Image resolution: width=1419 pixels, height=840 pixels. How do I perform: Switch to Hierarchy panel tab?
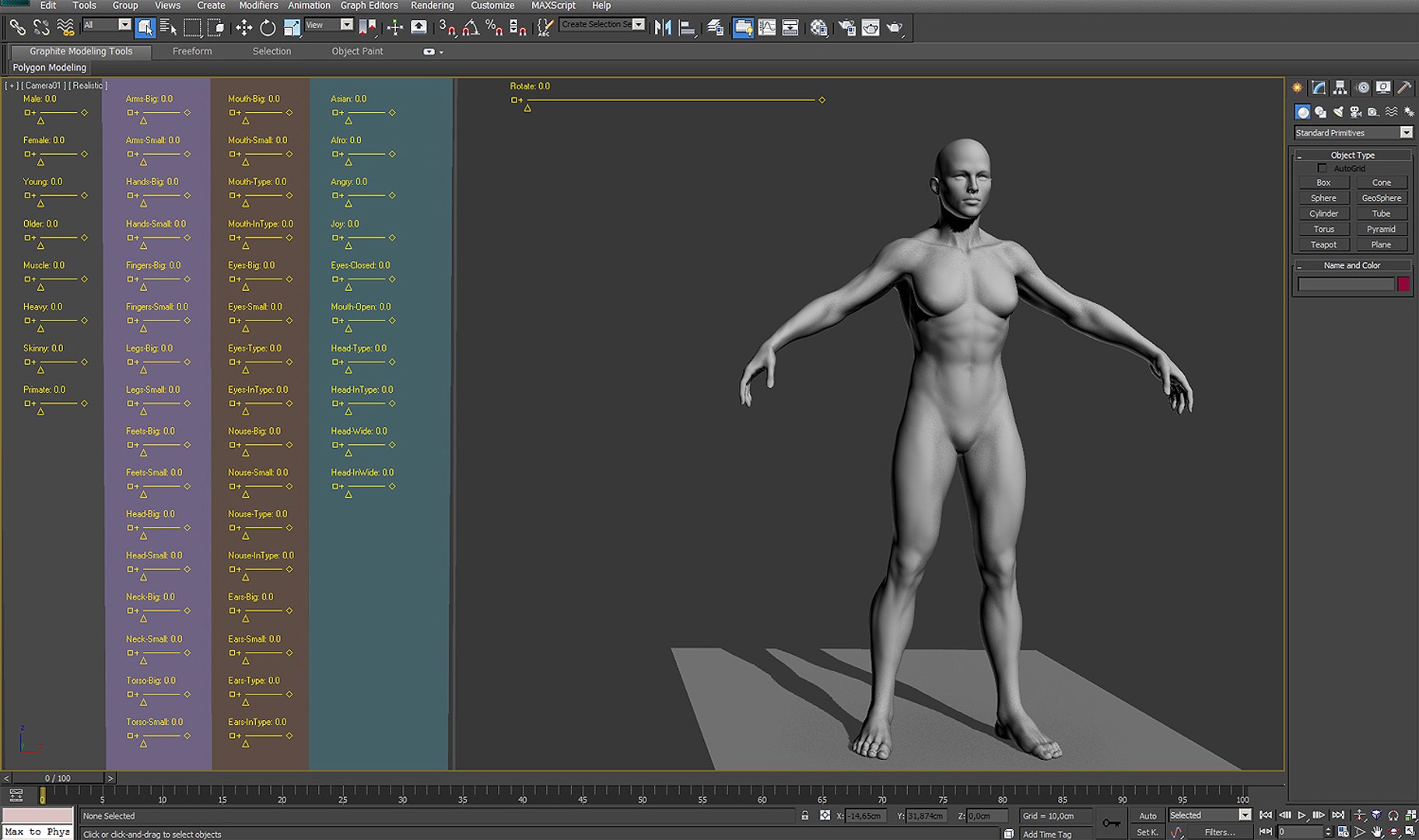[x=1340, y=88]
